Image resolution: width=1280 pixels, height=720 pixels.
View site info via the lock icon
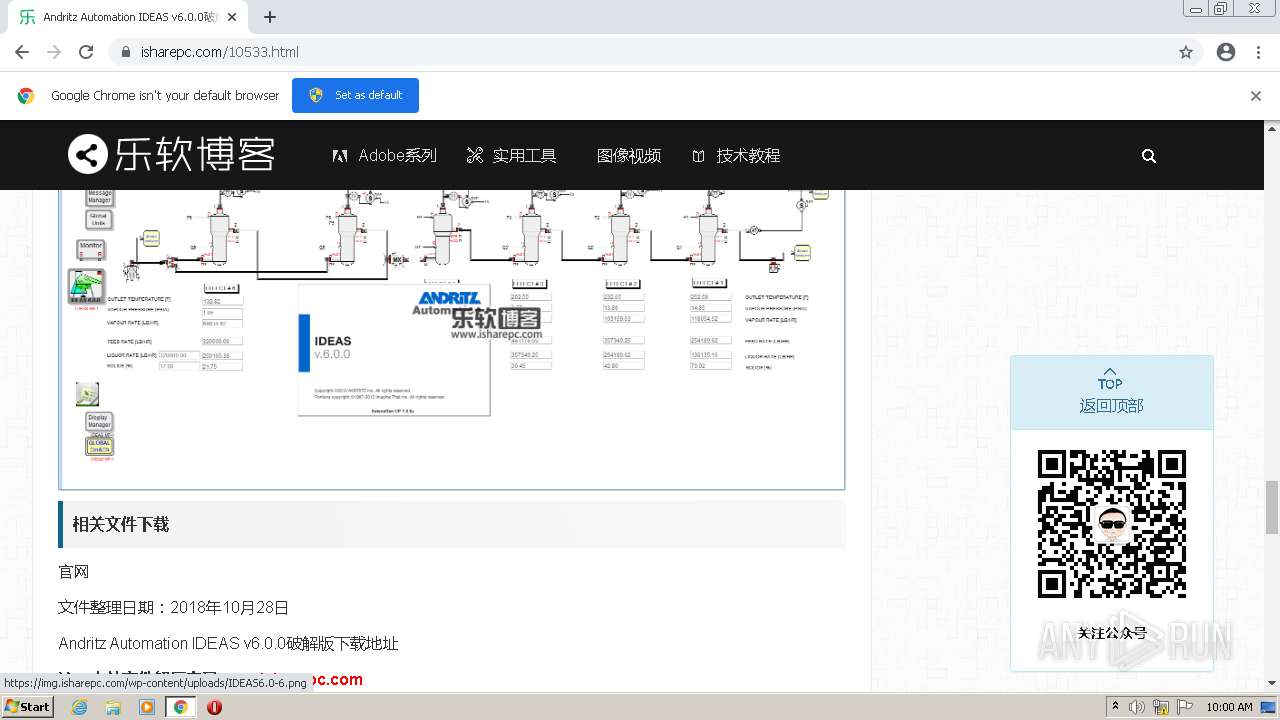[125, 52]
